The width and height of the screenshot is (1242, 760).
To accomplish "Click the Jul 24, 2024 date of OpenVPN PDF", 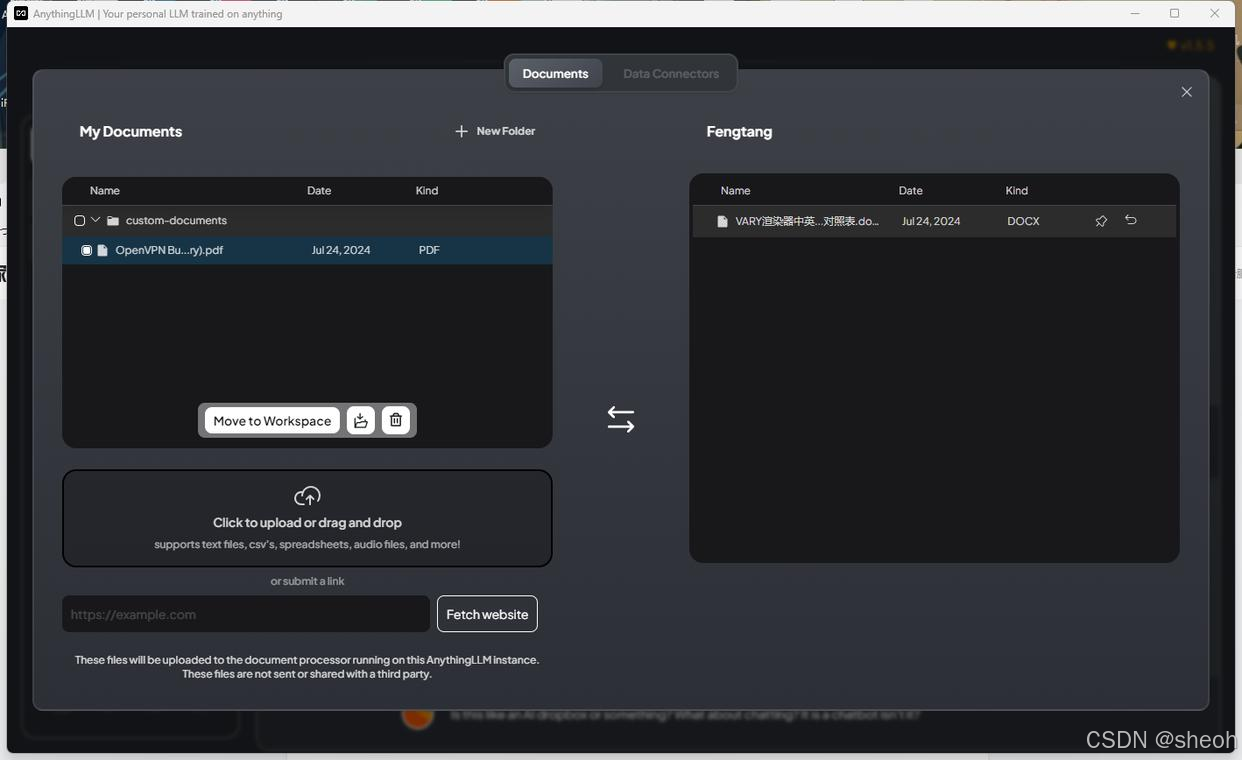I will tap(341, 250).
